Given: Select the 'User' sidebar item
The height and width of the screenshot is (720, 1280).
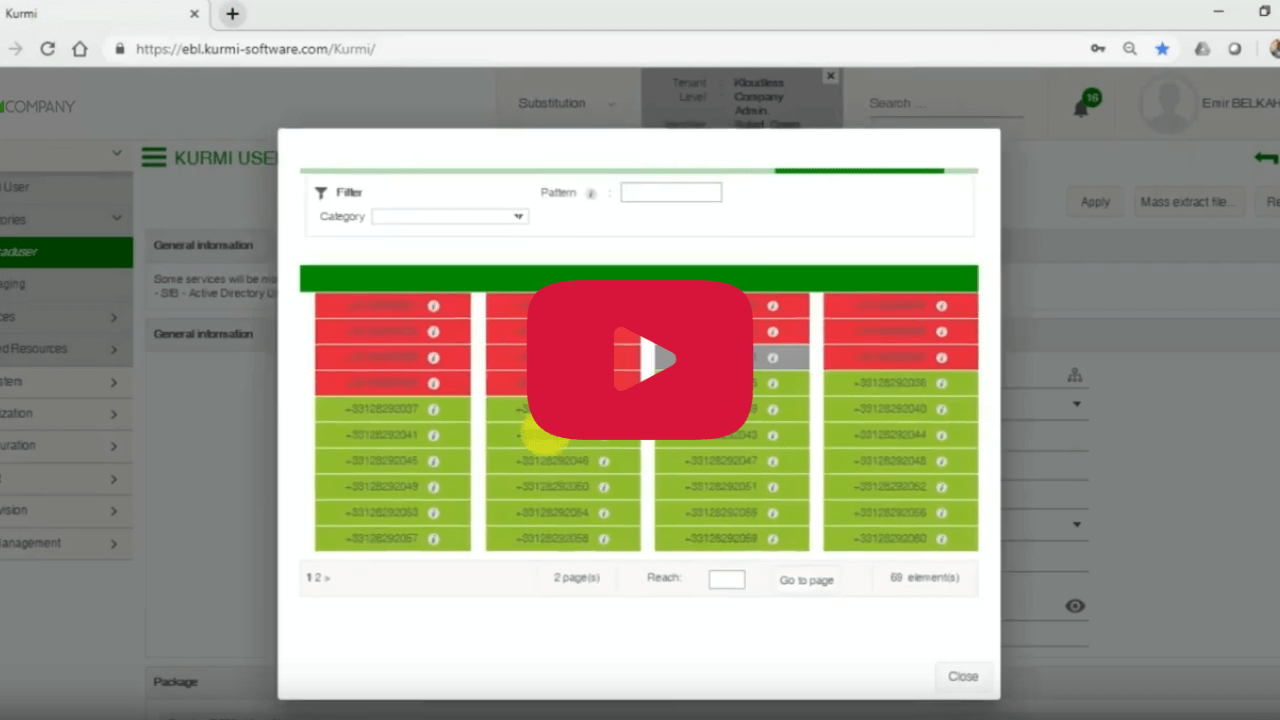Looking at the screenshot, I should click(66, 187).
